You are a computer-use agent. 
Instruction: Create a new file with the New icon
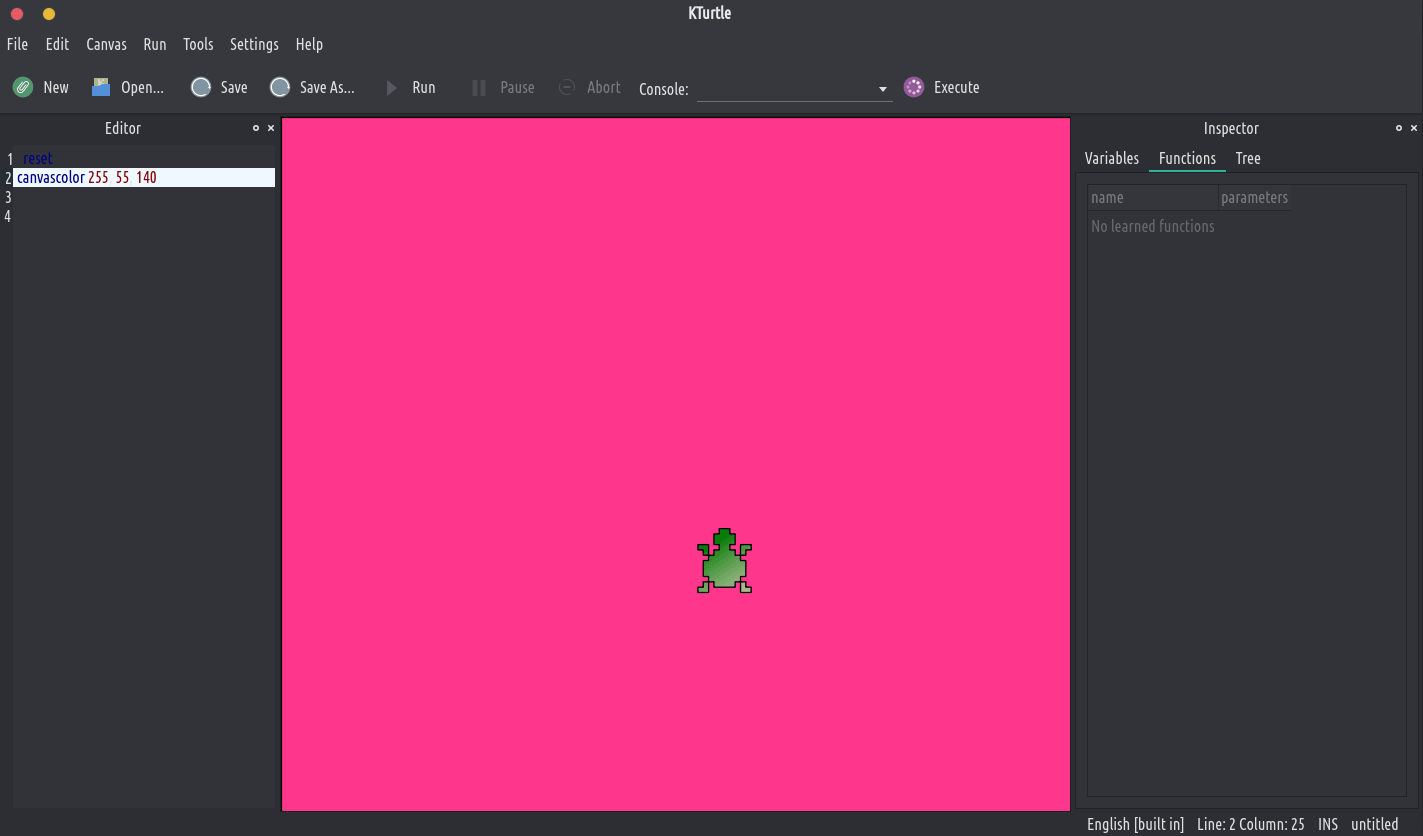click(x=23, y=86)
